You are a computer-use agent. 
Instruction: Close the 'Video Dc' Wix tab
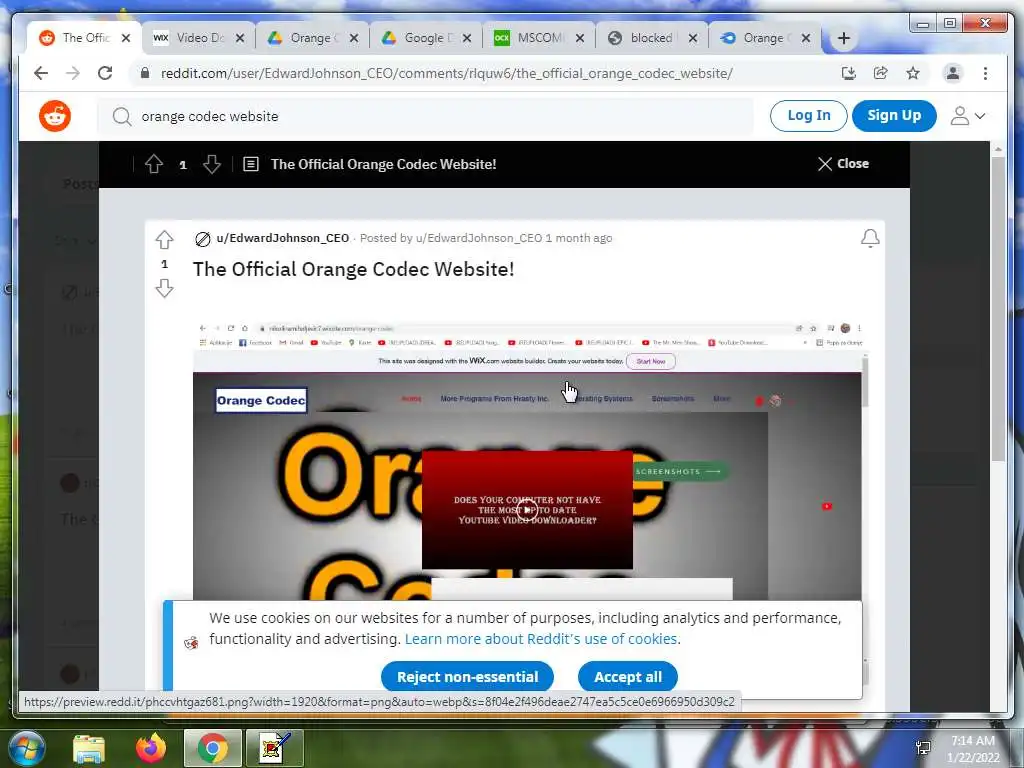pos(240,38)
